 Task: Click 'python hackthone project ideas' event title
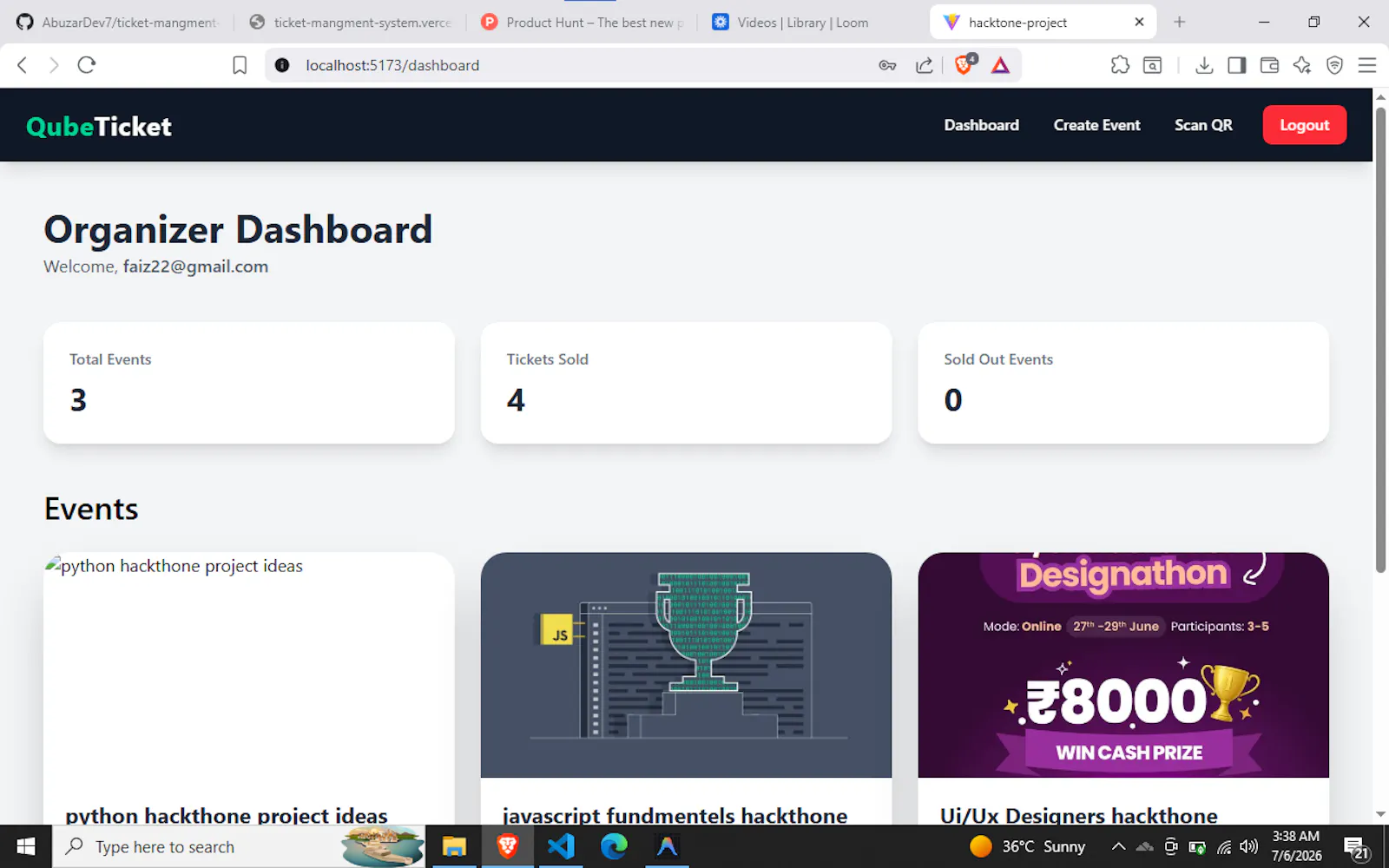coord(227,815)
